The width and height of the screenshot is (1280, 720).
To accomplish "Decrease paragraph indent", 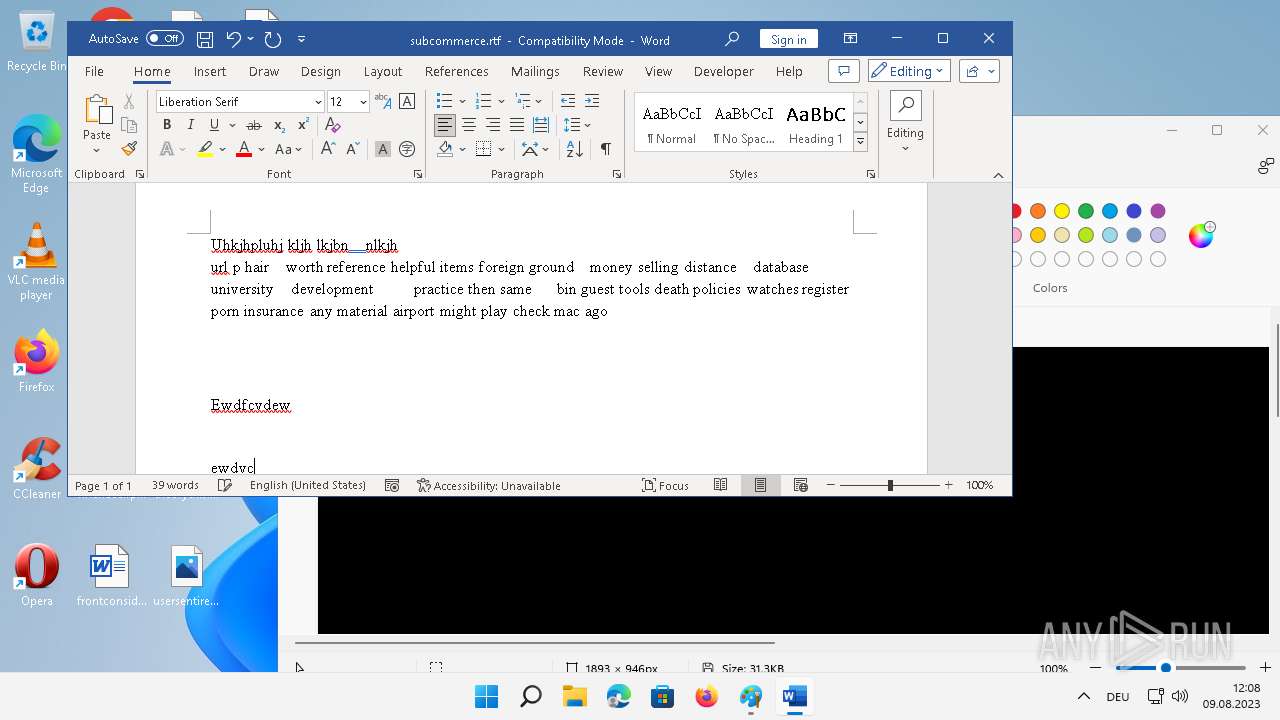I will [x=568, y=101].
